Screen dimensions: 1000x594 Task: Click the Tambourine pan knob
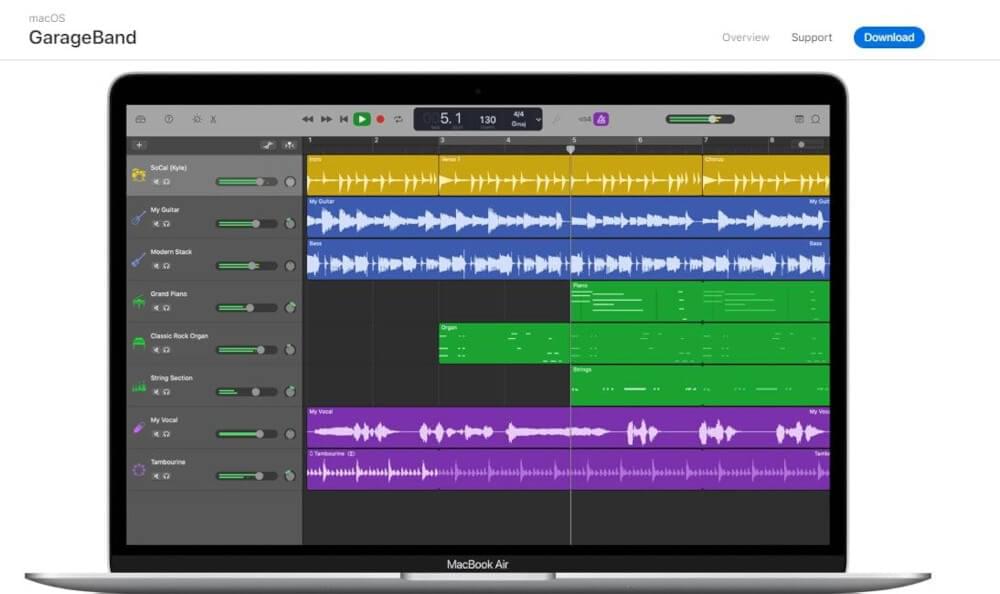[x=290, y=476]
